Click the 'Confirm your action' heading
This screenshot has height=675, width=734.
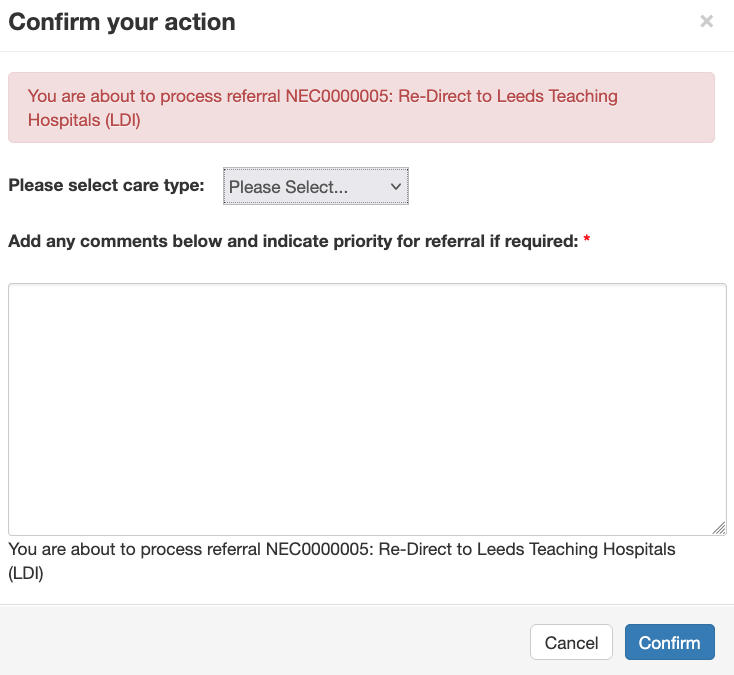point(122,21)
